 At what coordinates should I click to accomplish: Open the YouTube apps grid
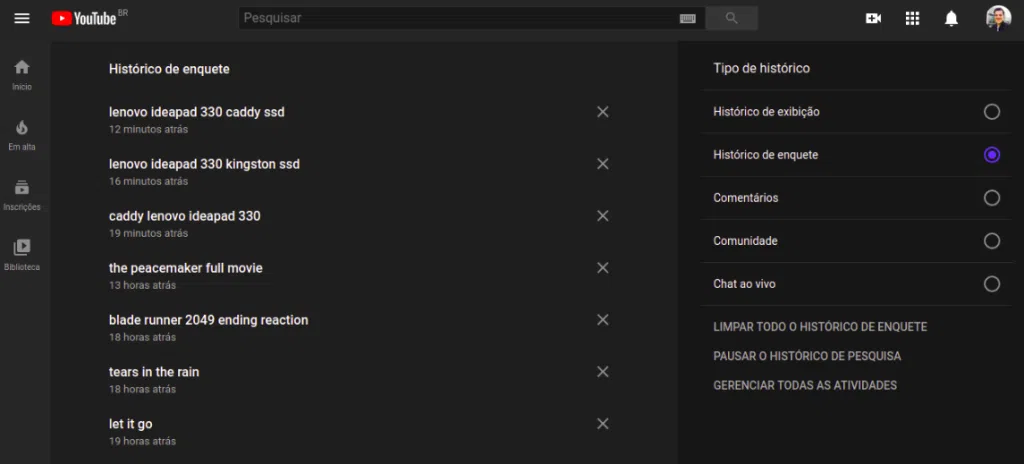pyautogui.click(x=912, y=18)
